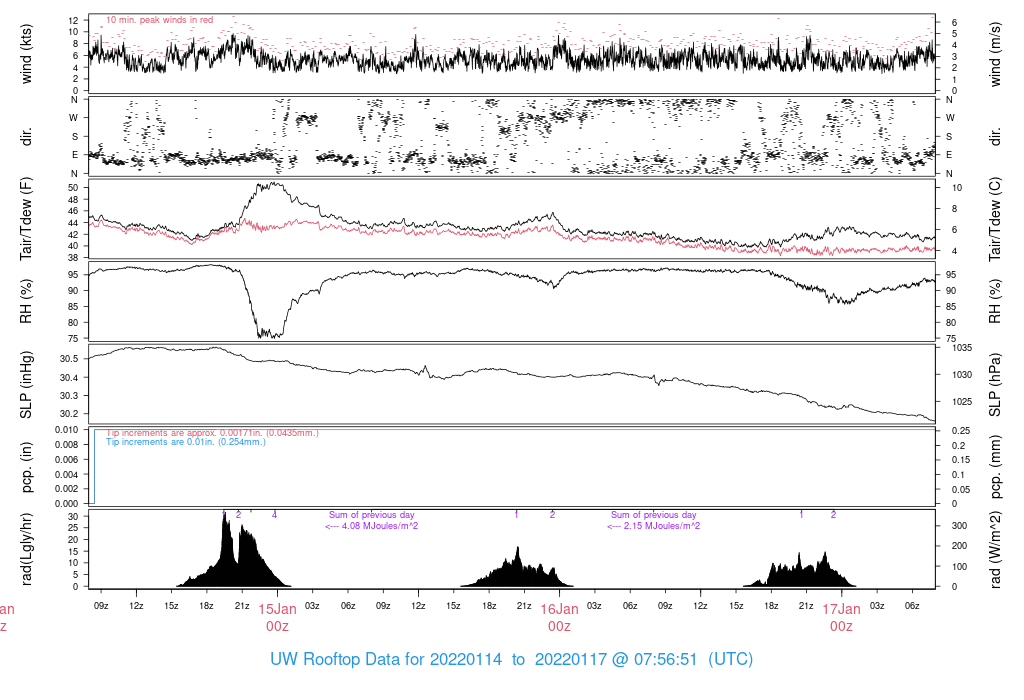Click the red tip increments 0.00171in. note
1024x700 pixels.
coord(212,432)
